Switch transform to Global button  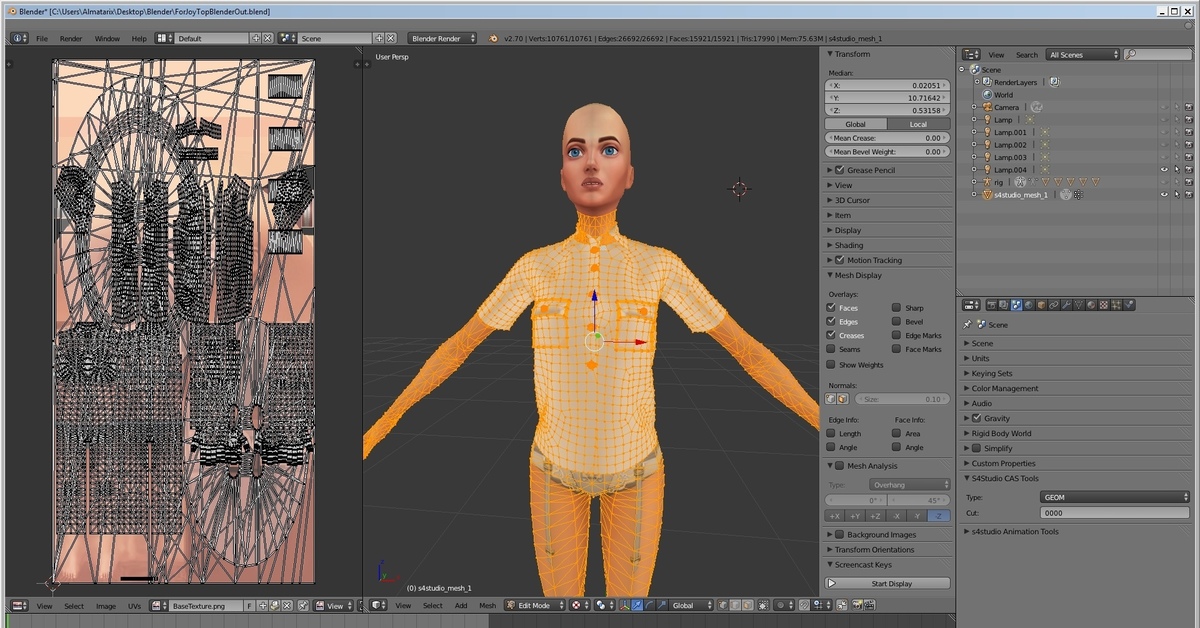tap(856, 124)
